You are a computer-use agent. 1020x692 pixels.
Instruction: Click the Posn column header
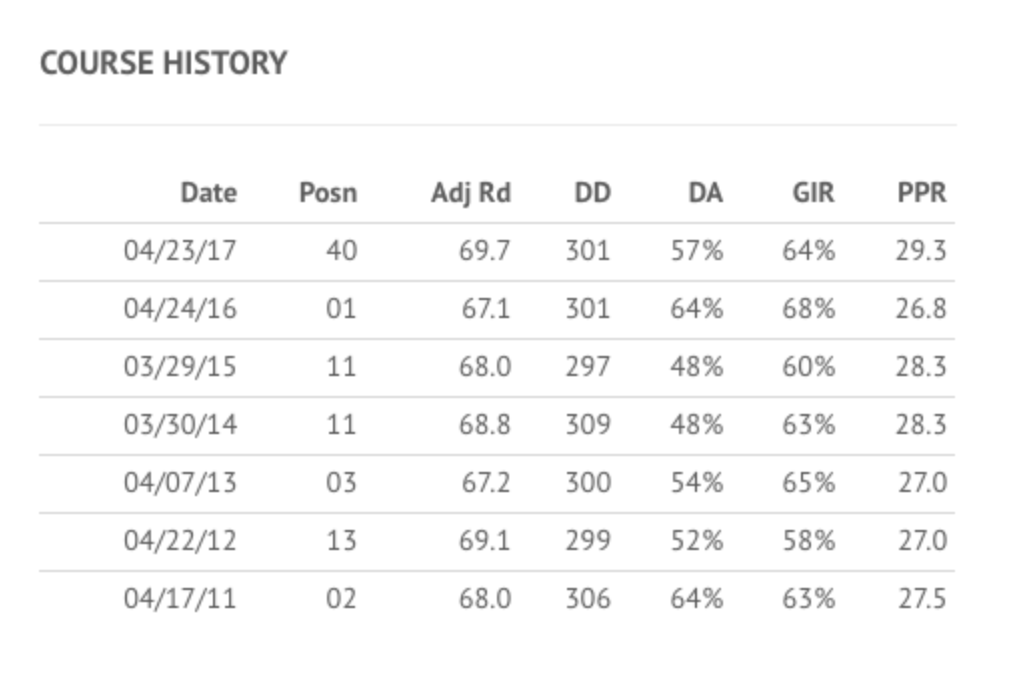(x=328, y=193)
